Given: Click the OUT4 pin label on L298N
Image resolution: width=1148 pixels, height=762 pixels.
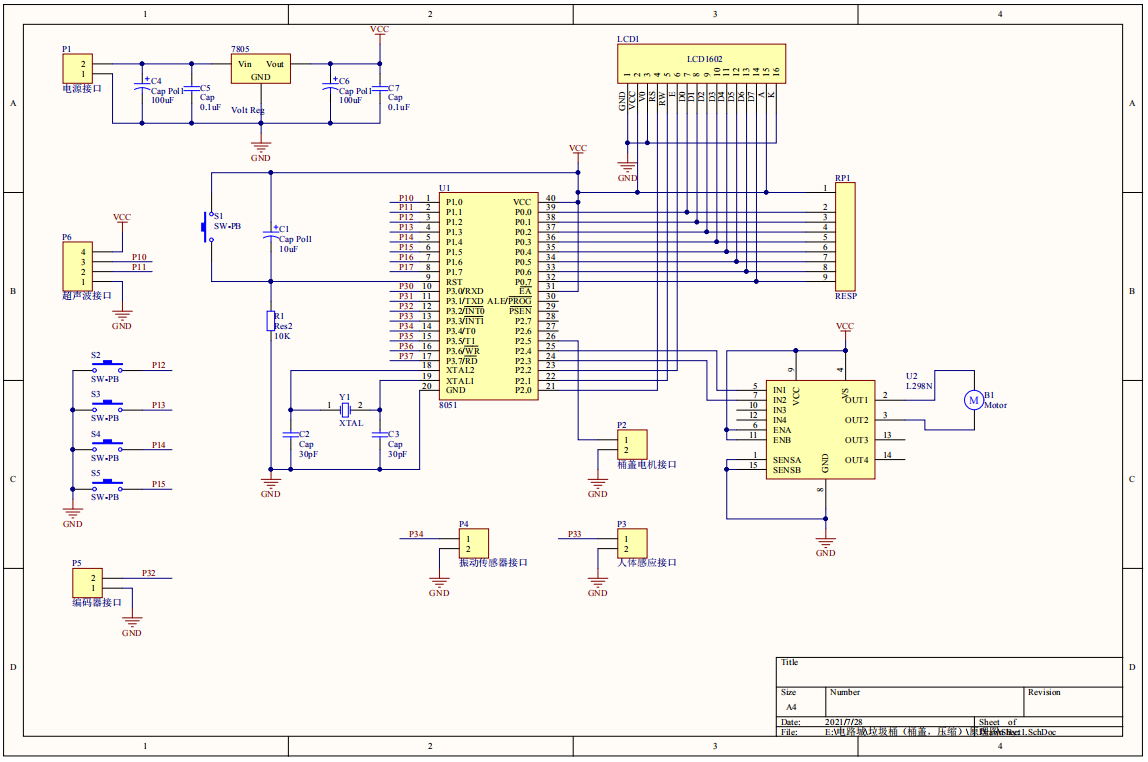Looking at the screenshot, I should coord(857,460).
